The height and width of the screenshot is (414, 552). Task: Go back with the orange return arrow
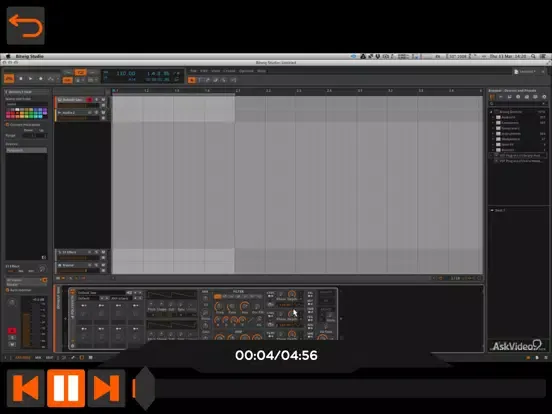pyautogui.click(x=26, y=26)
